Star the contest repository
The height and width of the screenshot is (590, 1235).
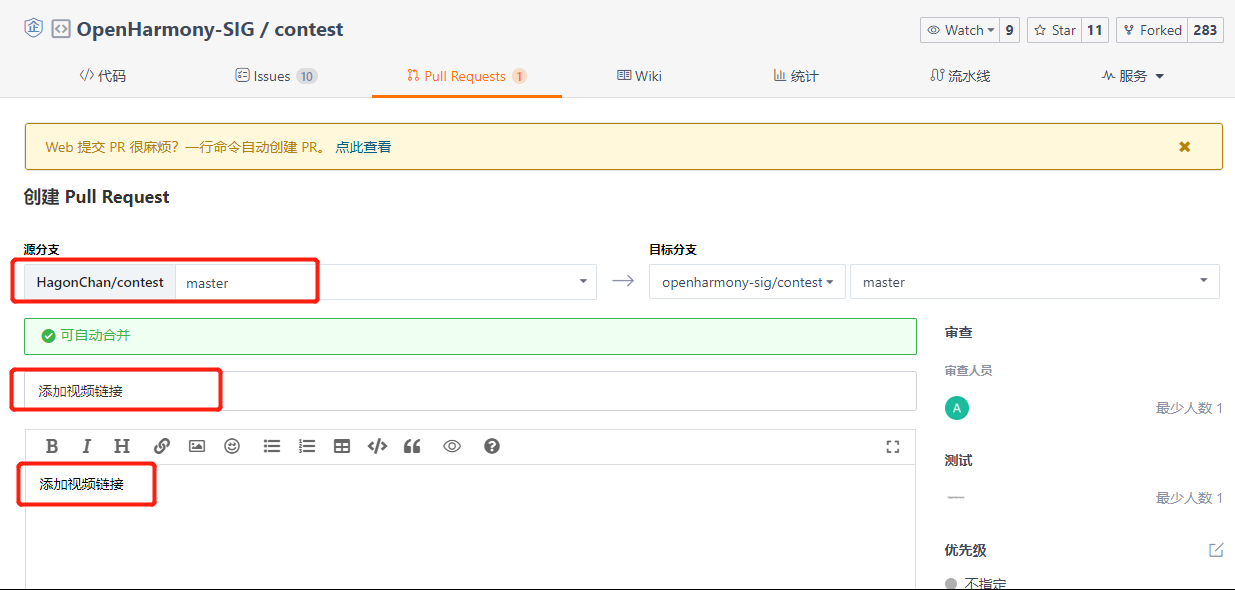pos(1055,30)
